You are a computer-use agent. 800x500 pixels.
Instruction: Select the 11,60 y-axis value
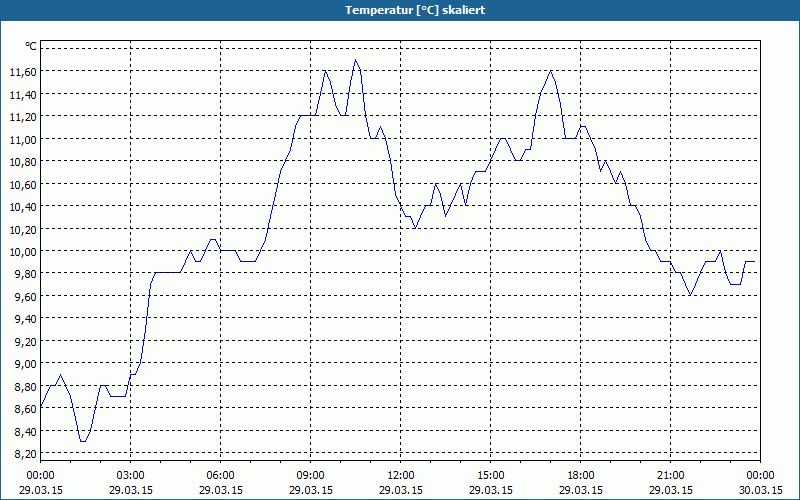point(23,72)
